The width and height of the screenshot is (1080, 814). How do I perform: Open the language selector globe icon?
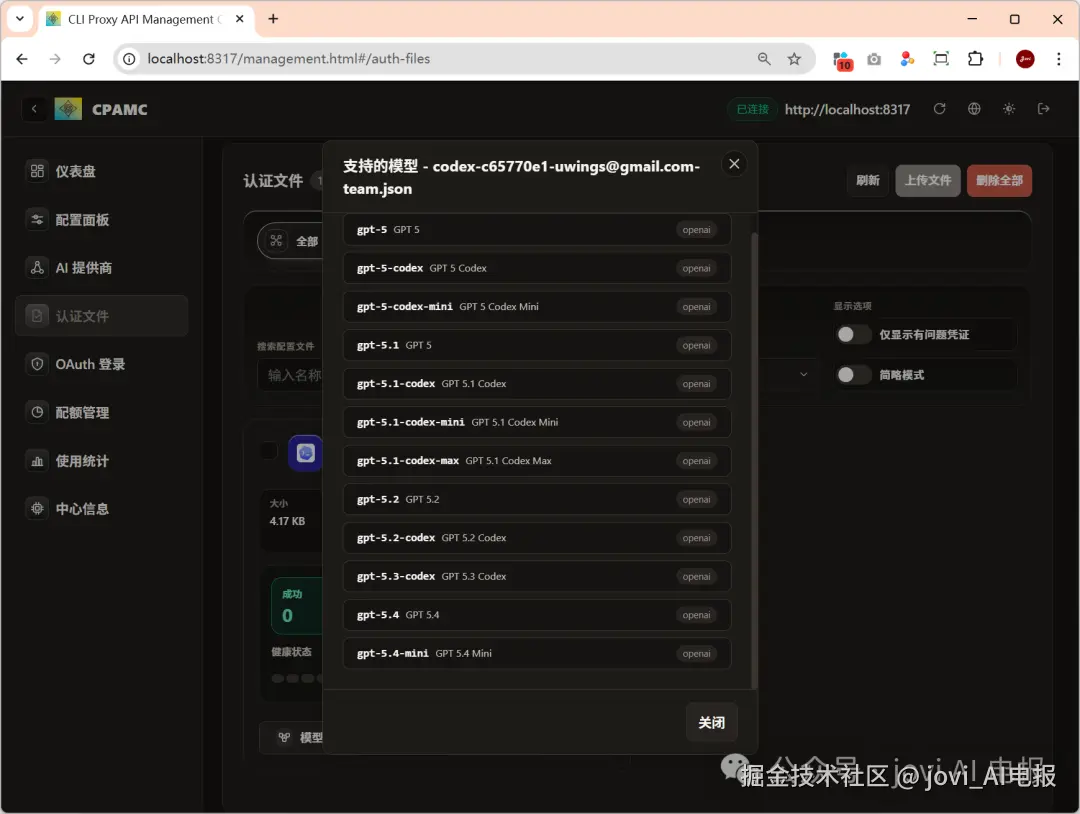point(974,108)
